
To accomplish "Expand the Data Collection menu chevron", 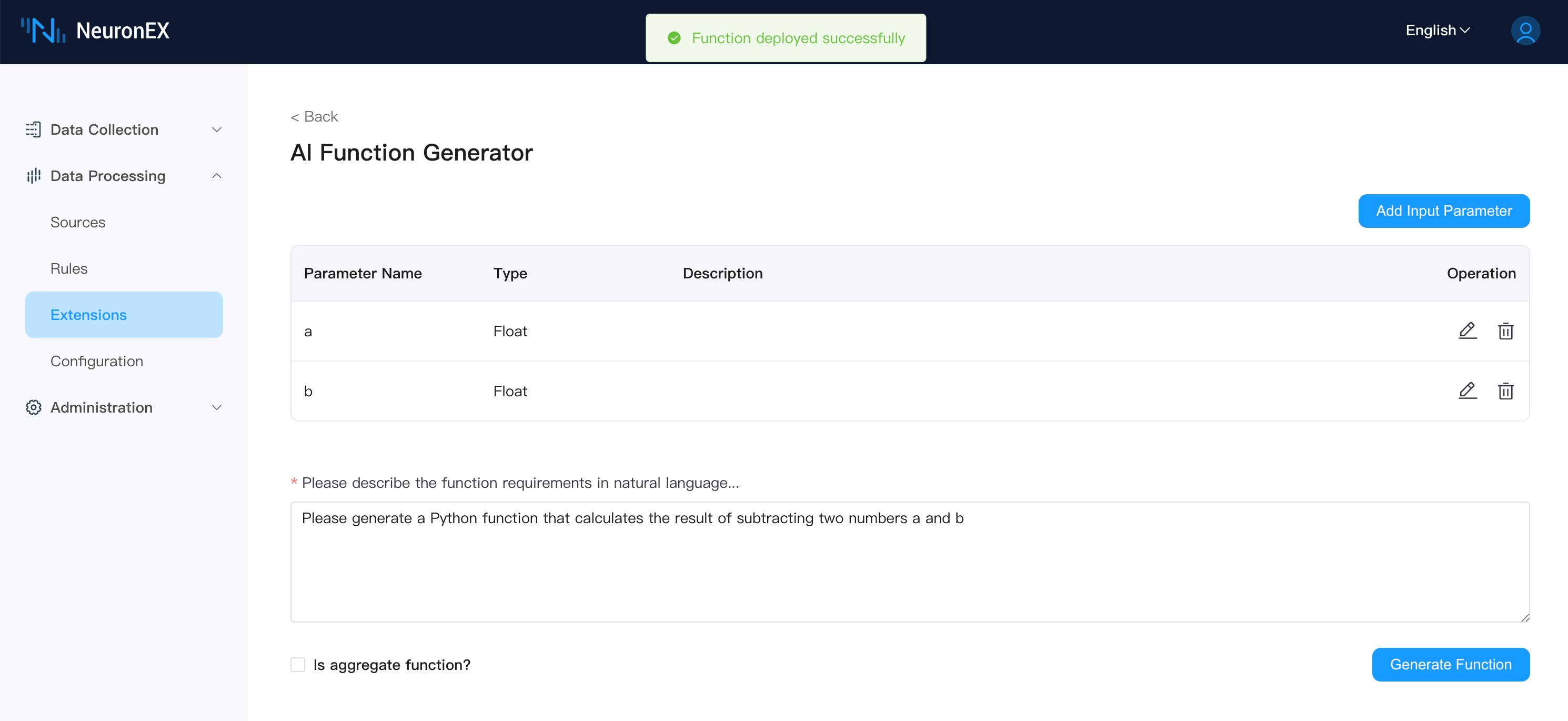I will tap(217, 129).
